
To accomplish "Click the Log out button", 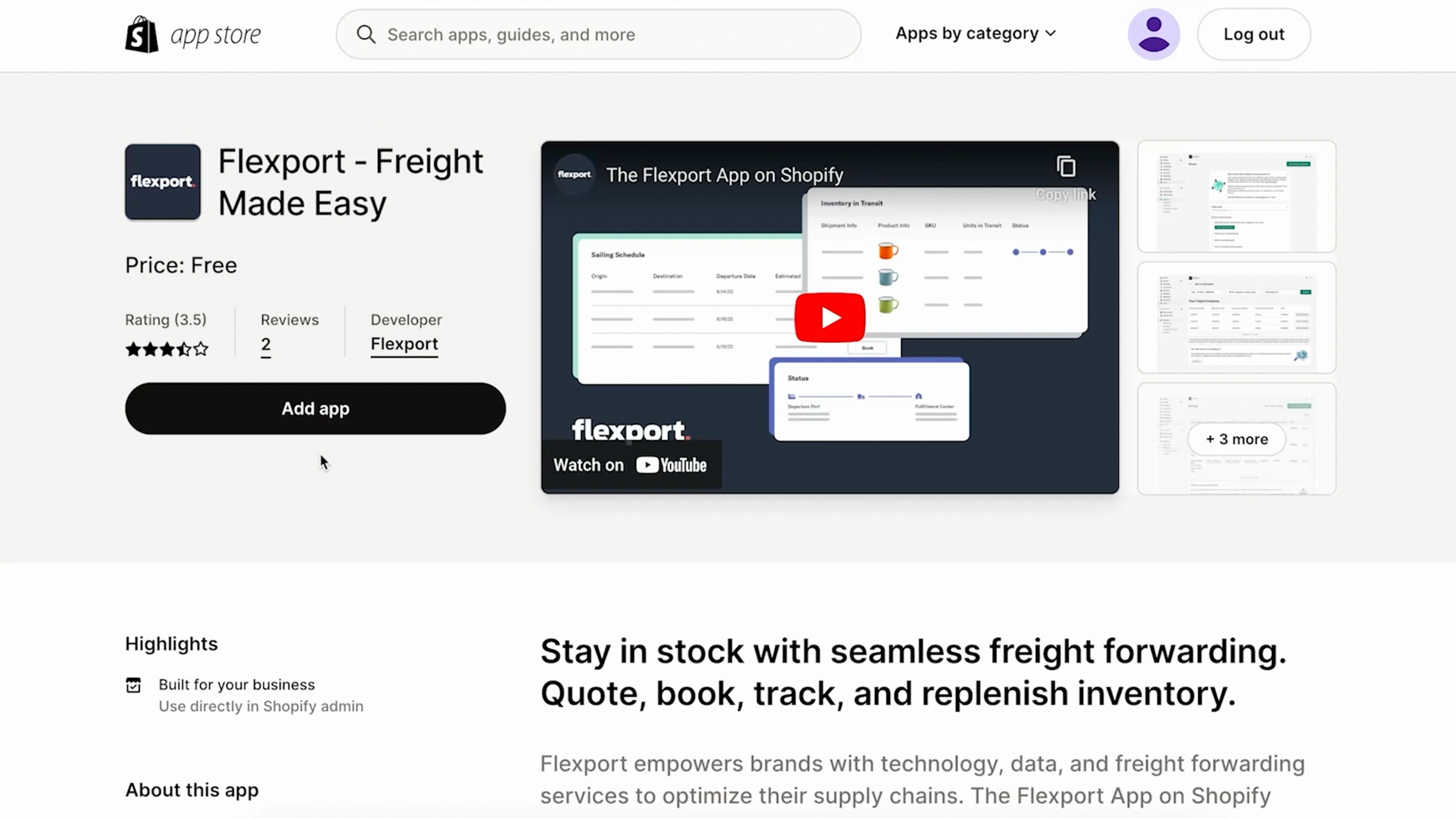I will point(1255,34).
